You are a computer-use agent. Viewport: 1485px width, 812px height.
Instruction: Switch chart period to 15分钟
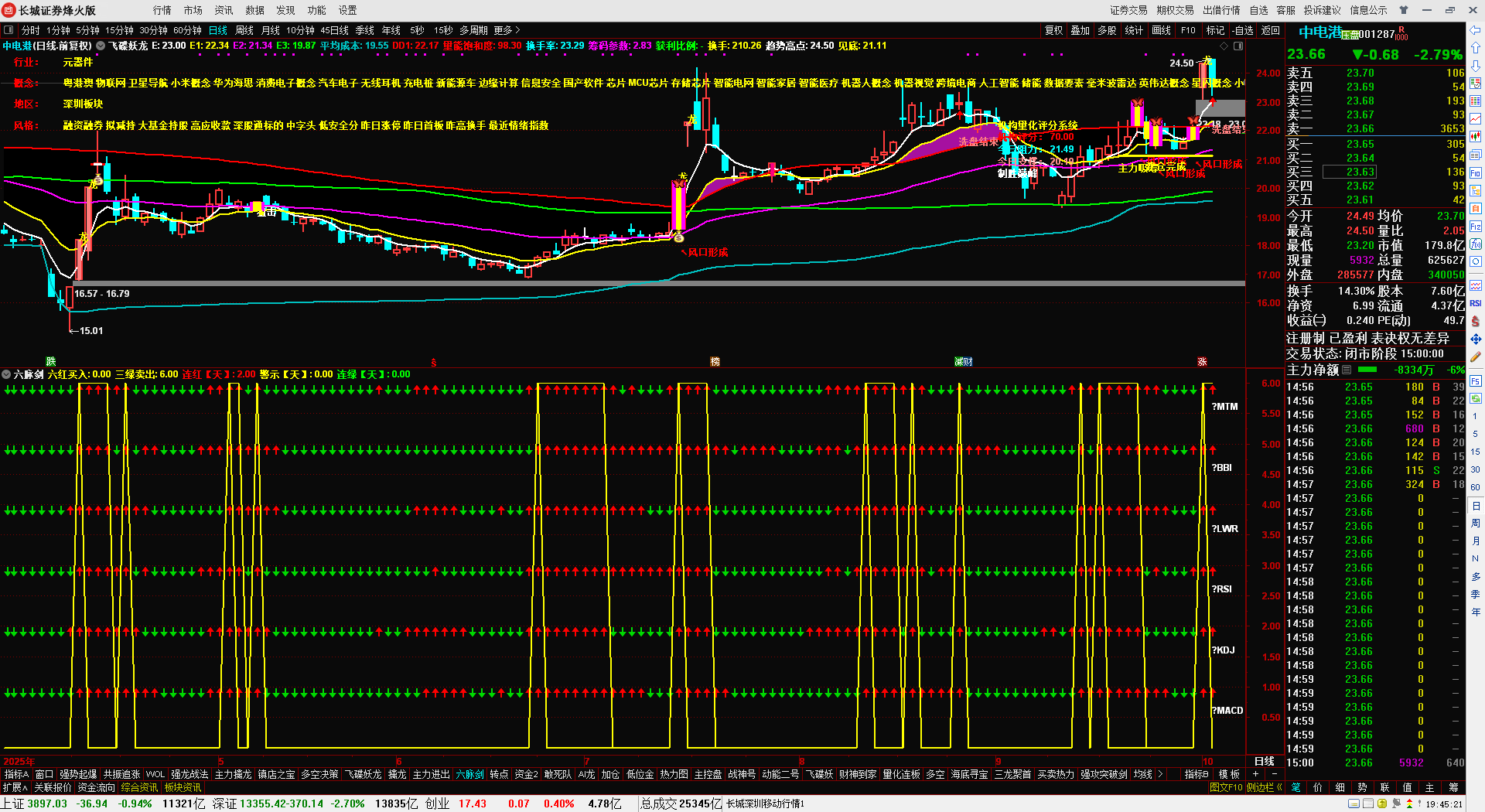click(119, 30)
